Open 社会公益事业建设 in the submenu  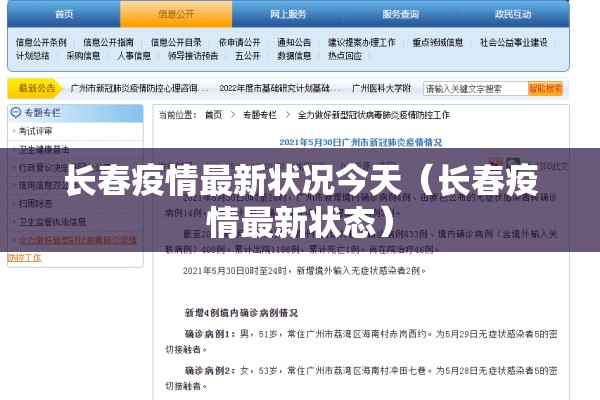tap(514, 42)
